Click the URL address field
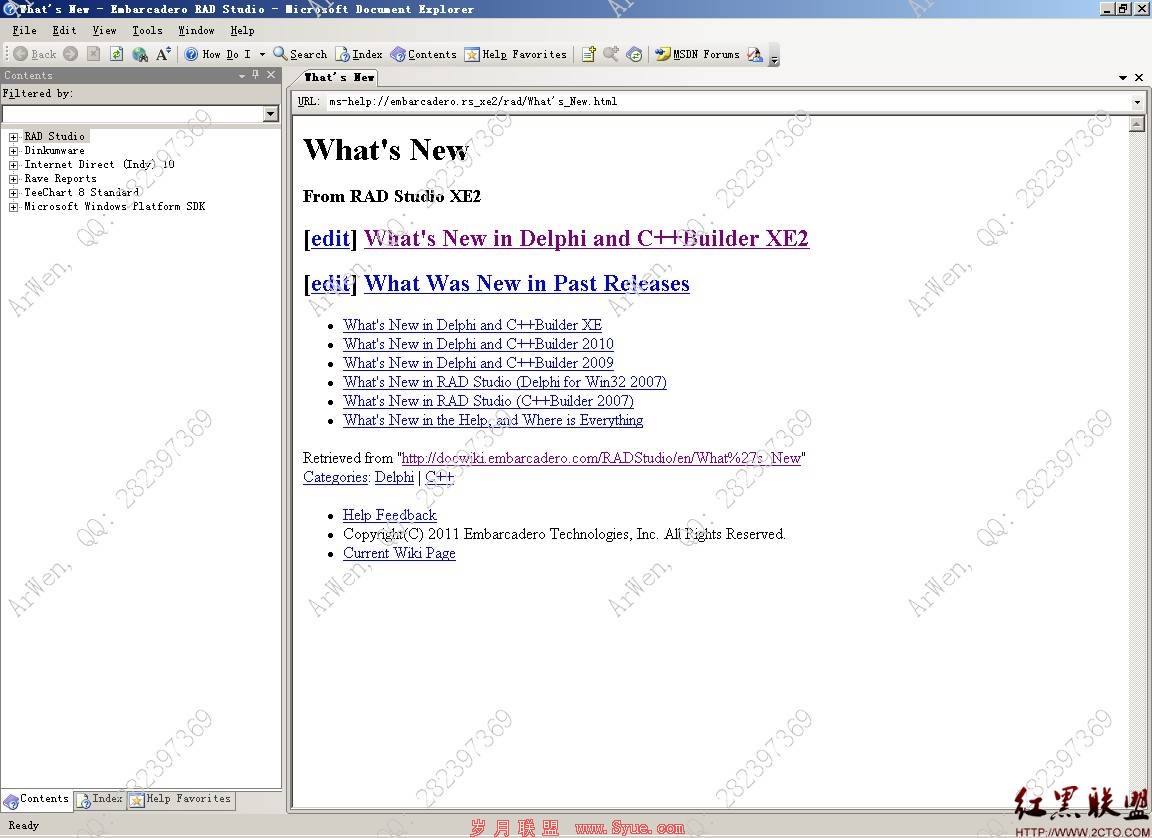 click(x=727, y=101)
